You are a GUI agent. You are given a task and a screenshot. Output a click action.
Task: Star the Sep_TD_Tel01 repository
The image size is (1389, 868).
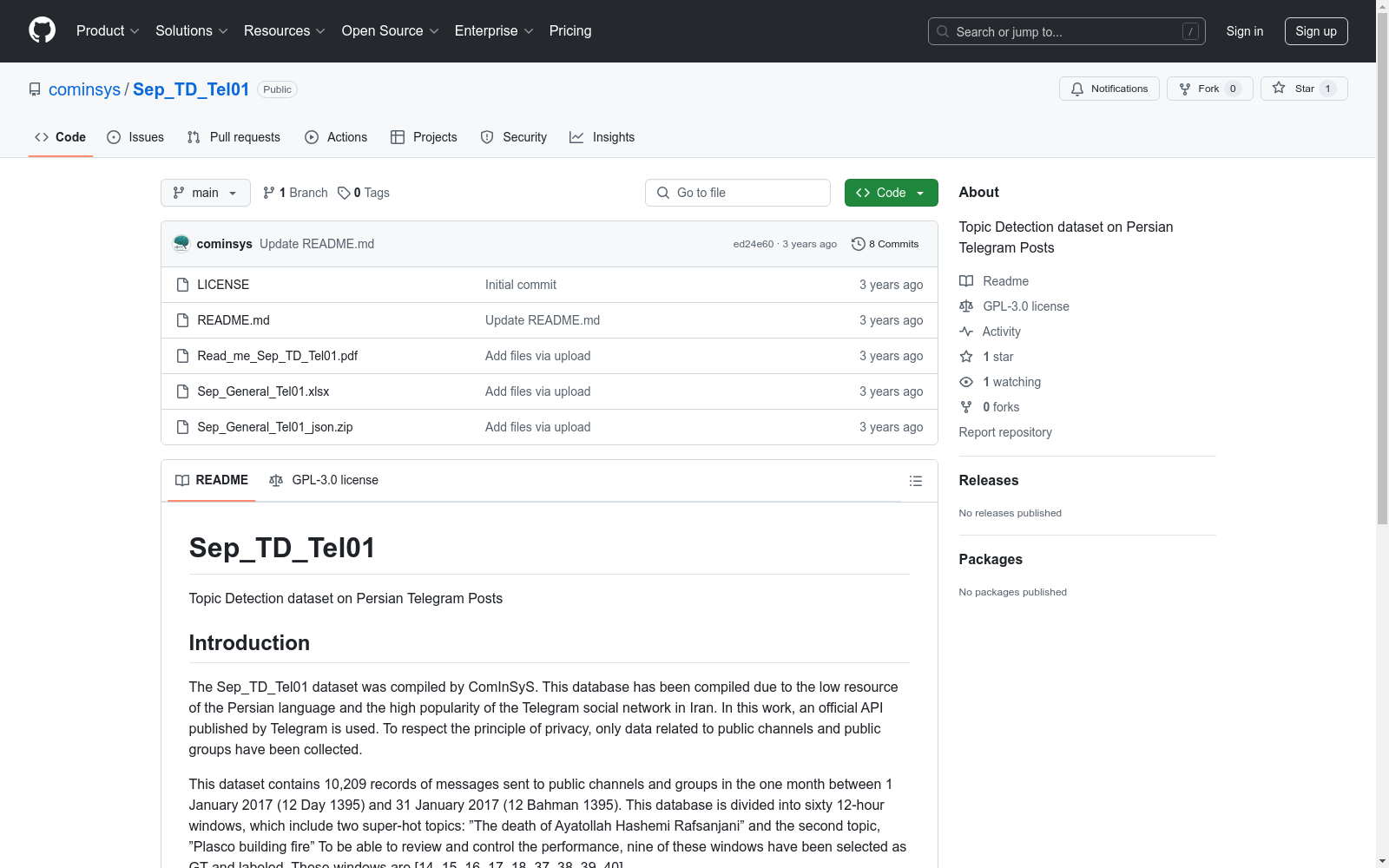(x=1304, y=89)
